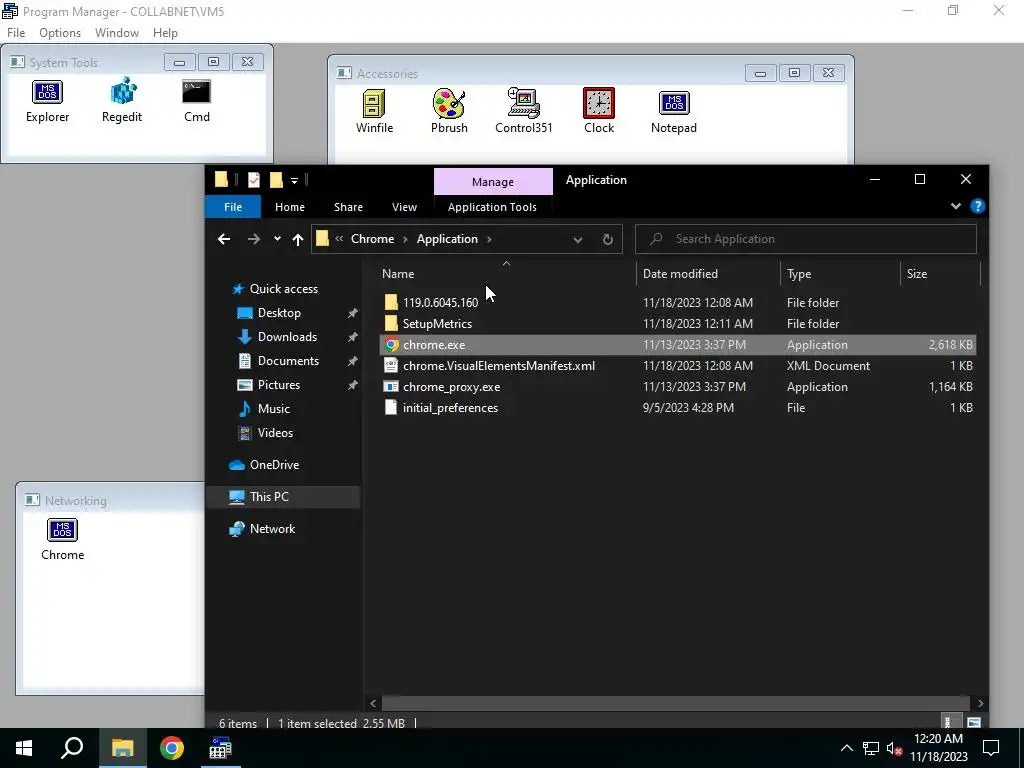
Task: Sort by Type column header
Action: point(840,274)
